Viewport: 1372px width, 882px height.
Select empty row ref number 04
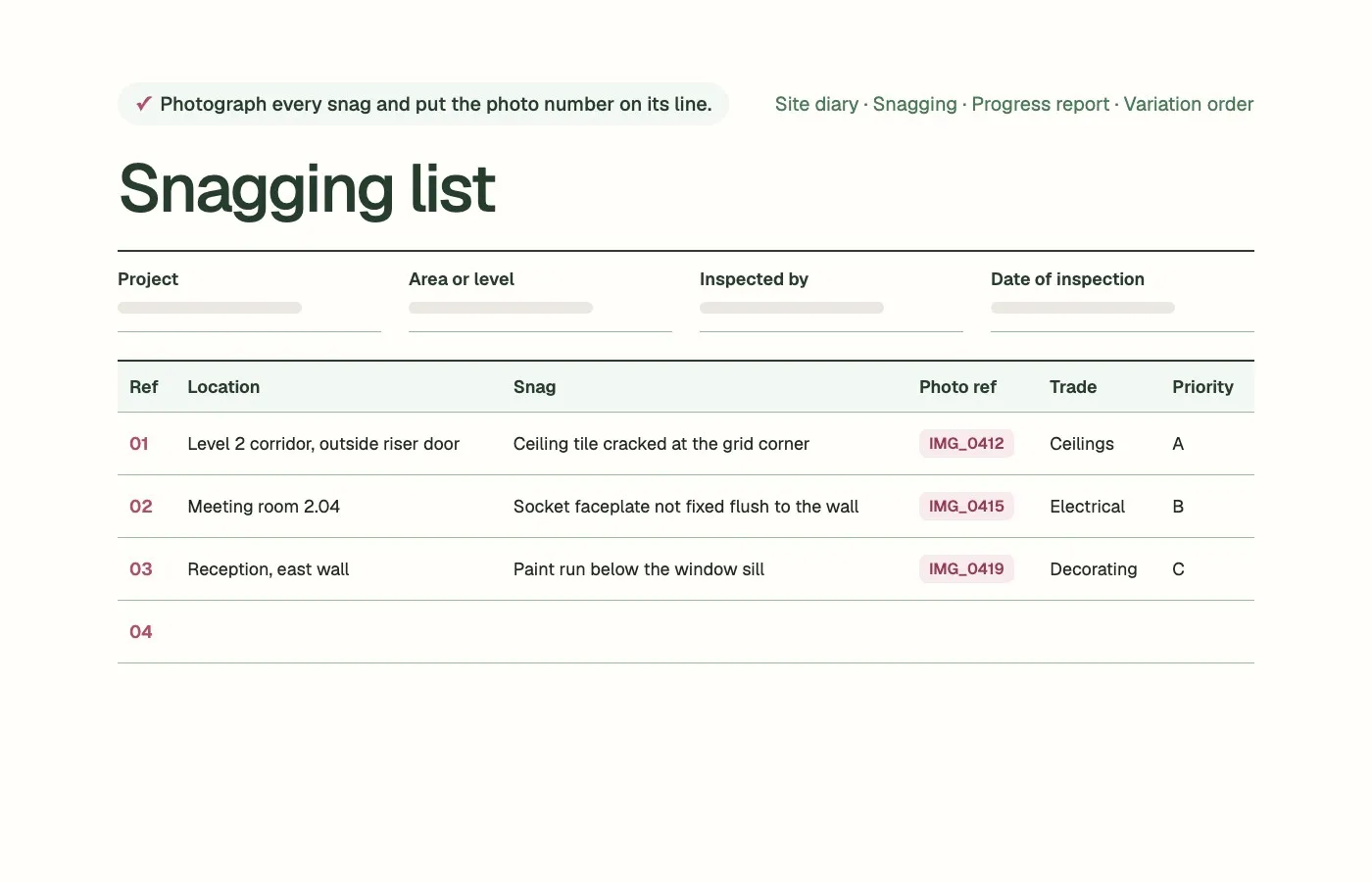141,632
